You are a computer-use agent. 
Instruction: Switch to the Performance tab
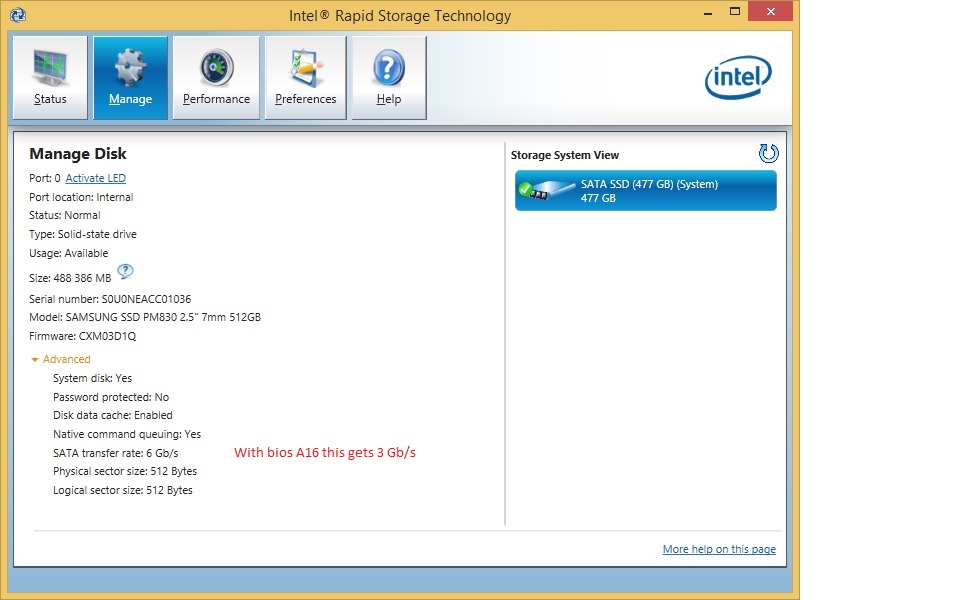216,78
